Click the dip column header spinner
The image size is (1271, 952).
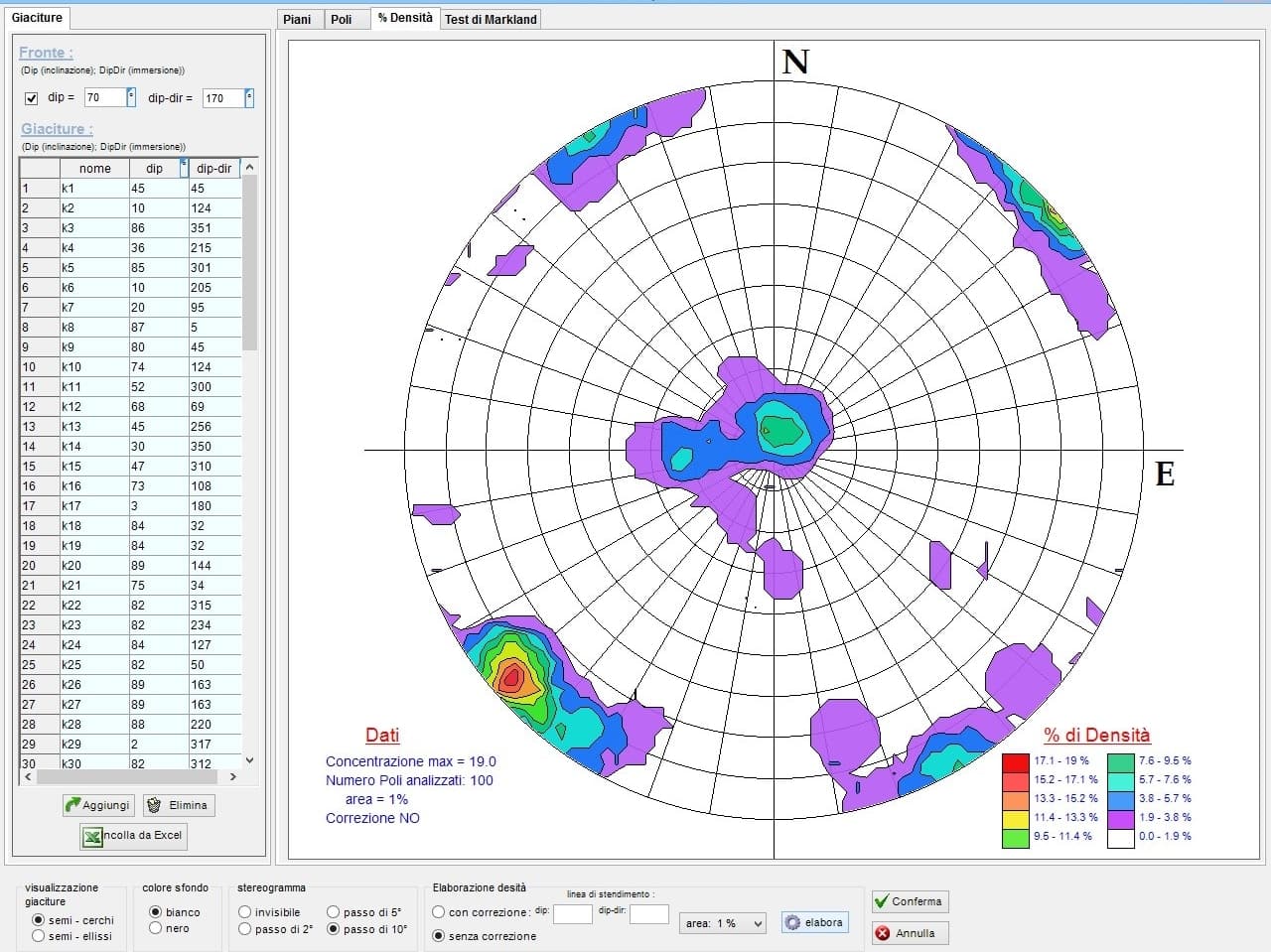coord(184,168)
